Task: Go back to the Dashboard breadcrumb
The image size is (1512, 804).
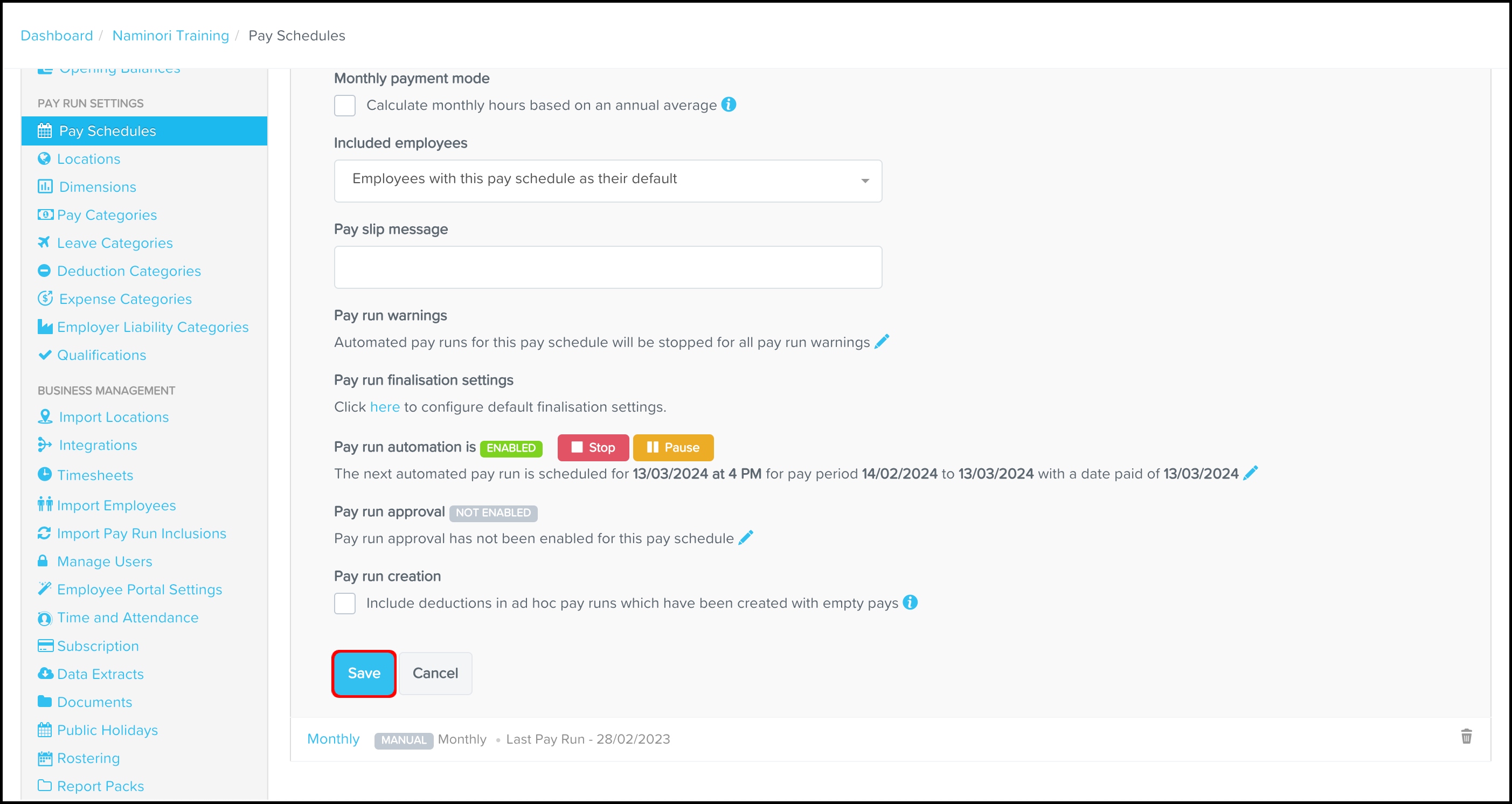Action: [57, 36]
